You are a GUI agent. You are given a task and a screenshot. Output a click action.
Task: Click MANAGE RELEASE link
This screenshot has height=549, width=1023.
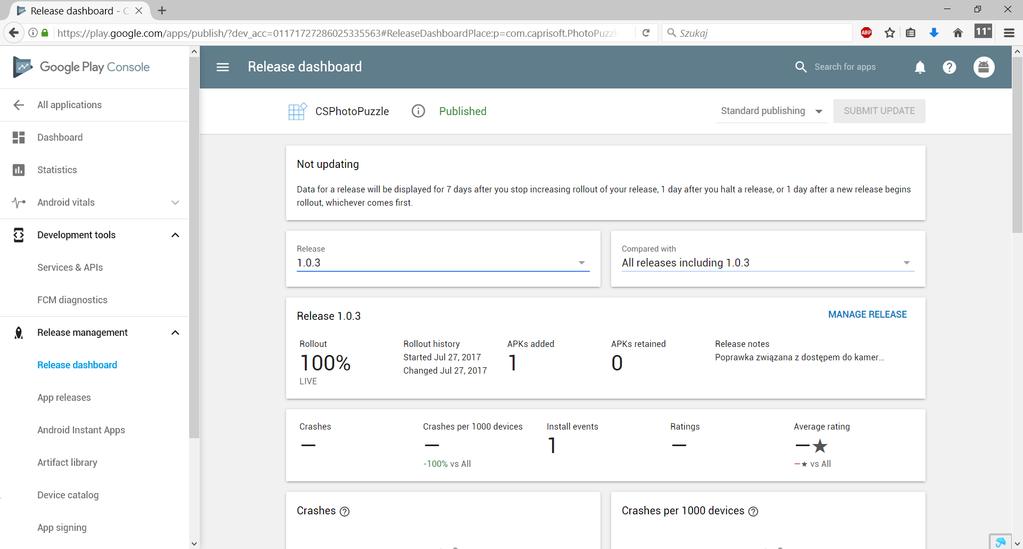tap(867, 315)
